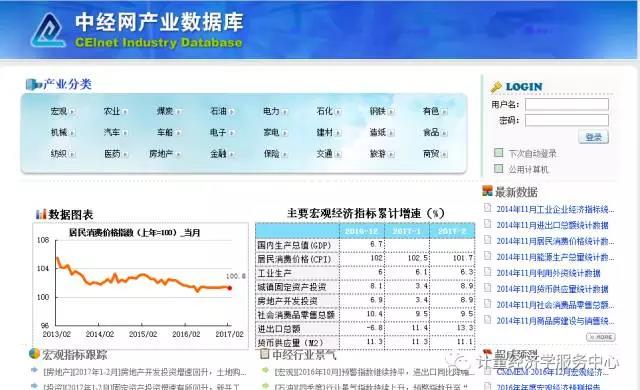Click arrow icon next to 电力 category
640x390 pixels.
(x=284, y=111)
